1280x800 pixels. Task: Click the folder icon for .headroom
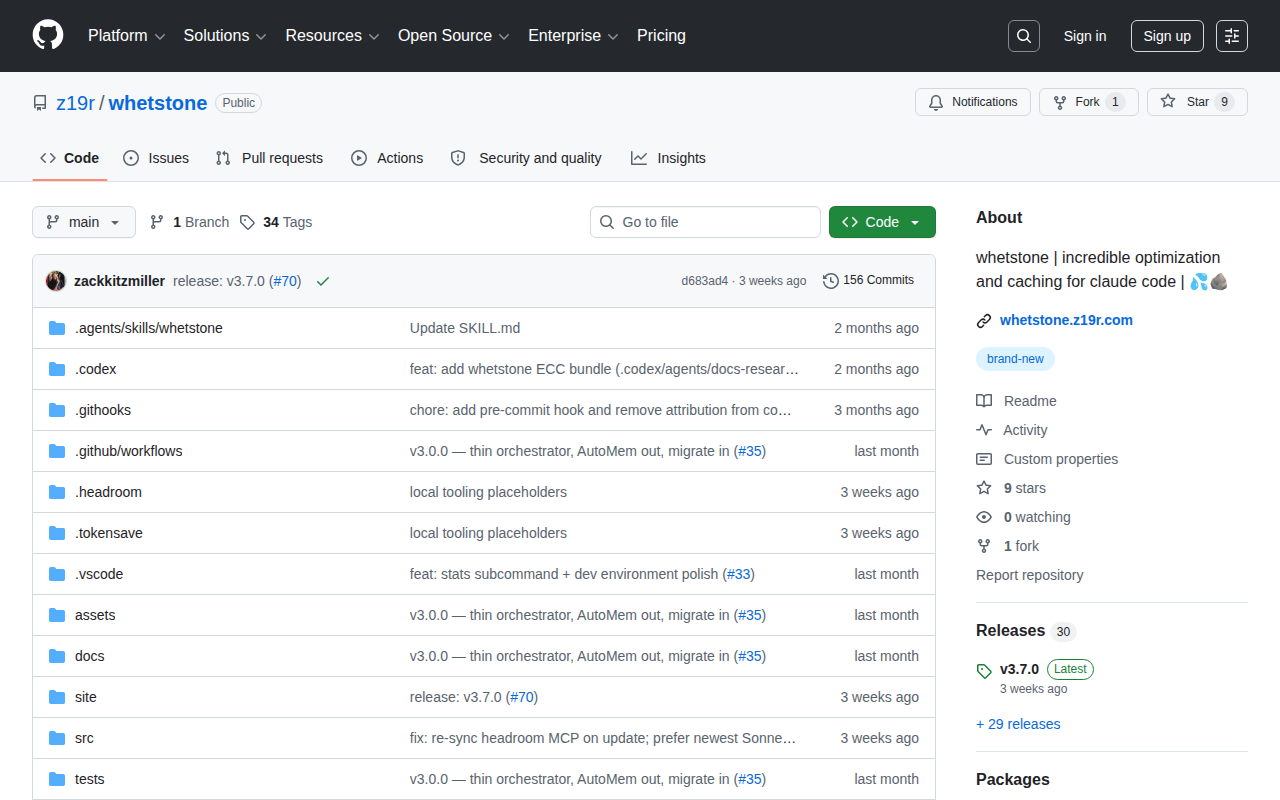pyautogui.click(x=57, y=492)
